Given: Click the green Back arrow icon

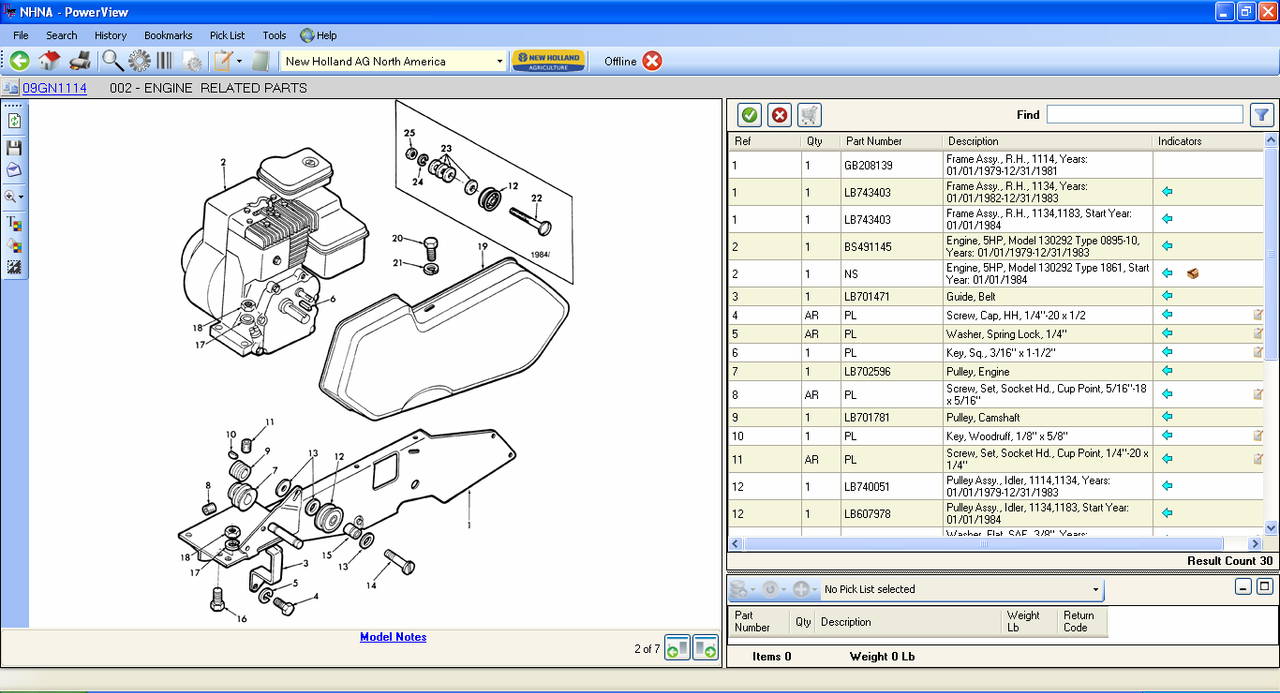Looking at the screenshot, I should pyautogui.click(x=19, y=61).
